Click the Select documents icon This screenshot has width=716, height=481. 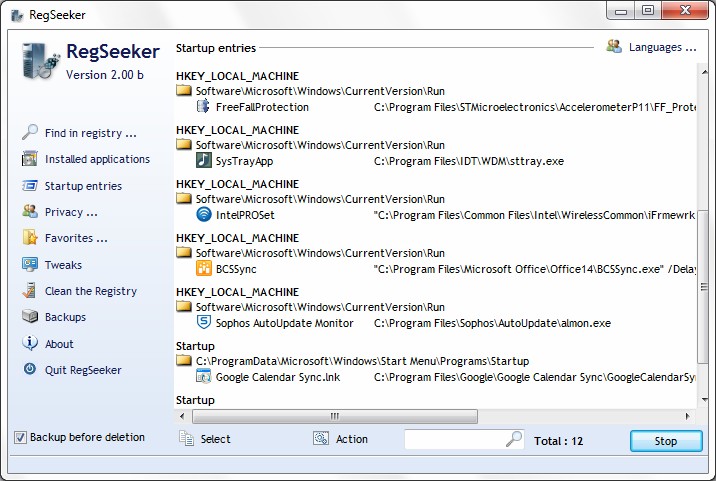[186, 439]
